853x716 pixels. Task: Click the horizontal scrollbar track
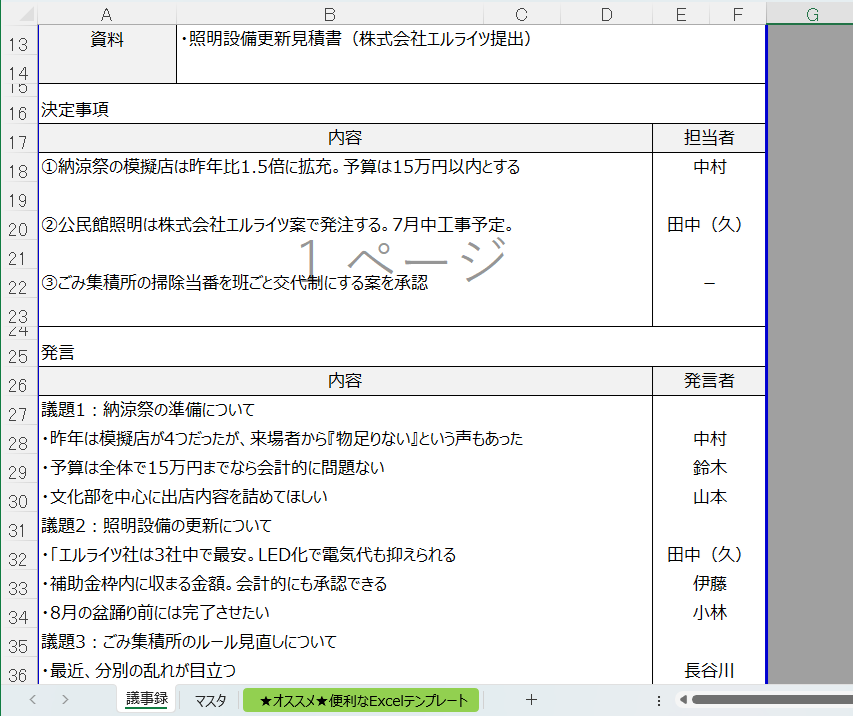[770, 700]
